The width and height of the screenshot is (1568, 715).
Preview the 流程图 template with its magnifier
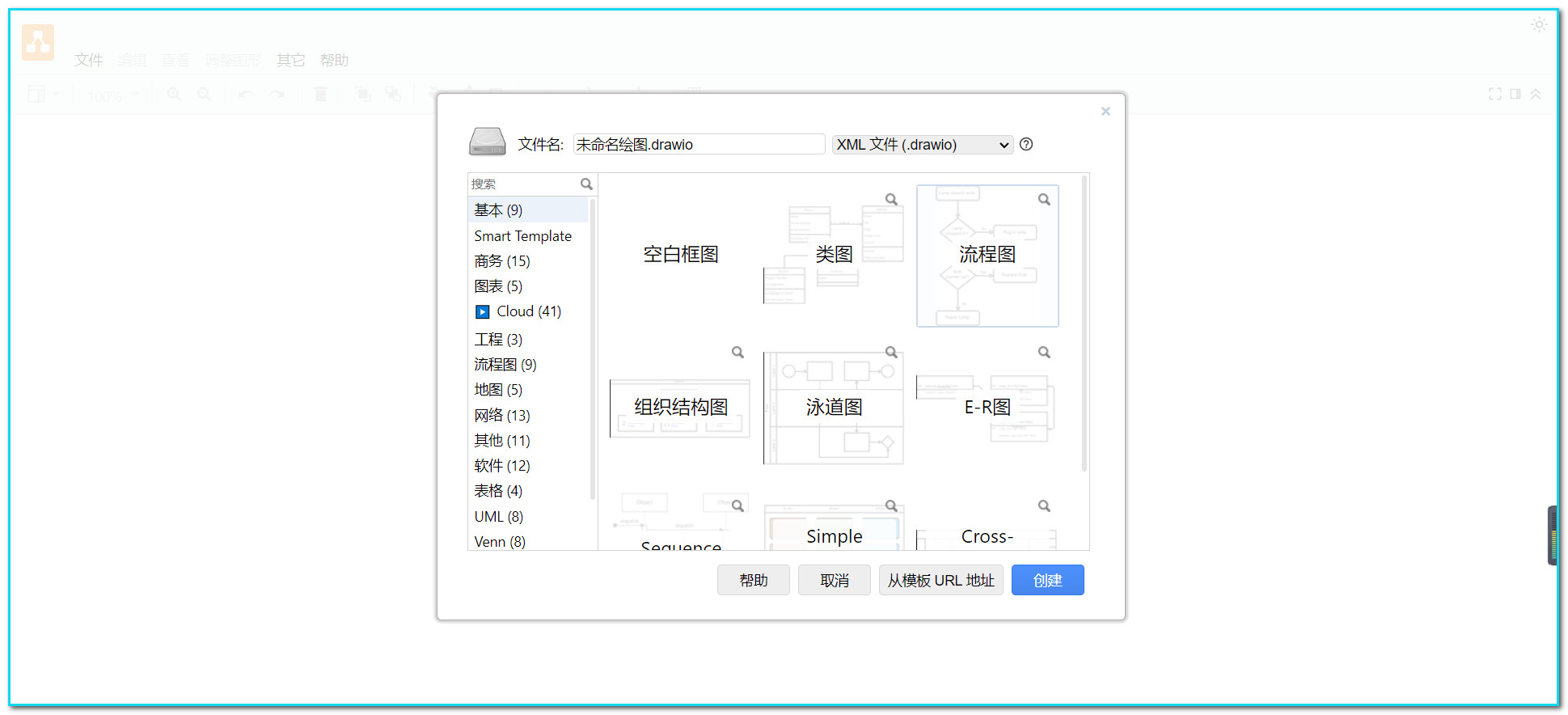coord(1044,199)
